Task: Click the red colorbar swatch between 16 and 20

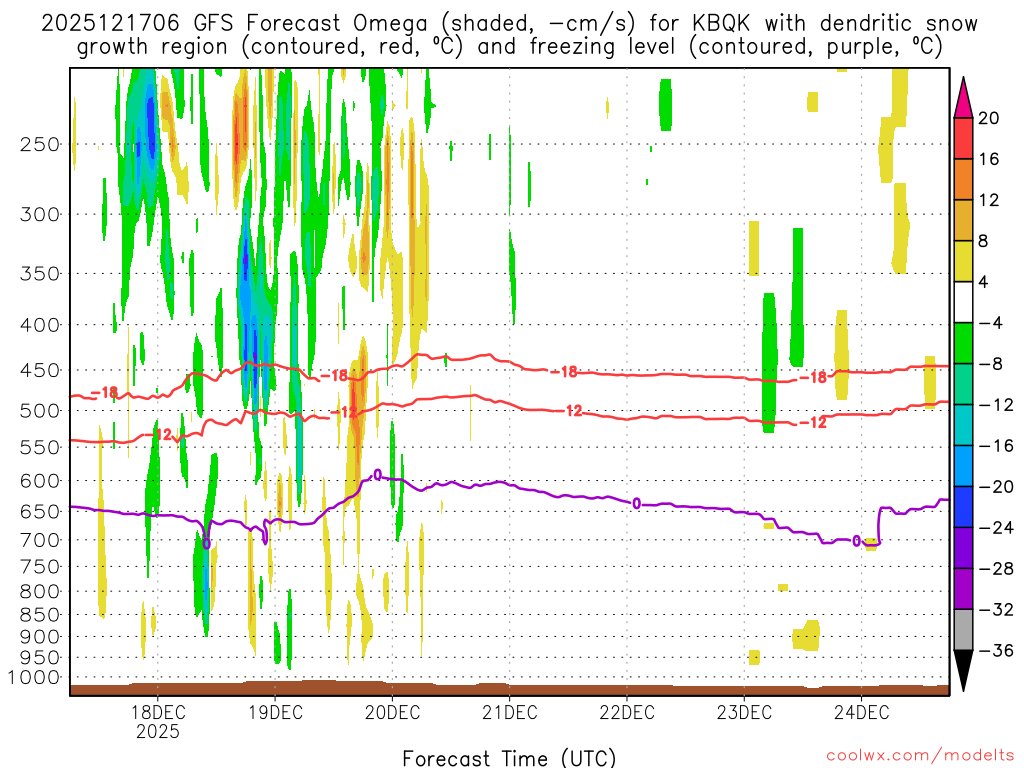Action: (963, 138)
